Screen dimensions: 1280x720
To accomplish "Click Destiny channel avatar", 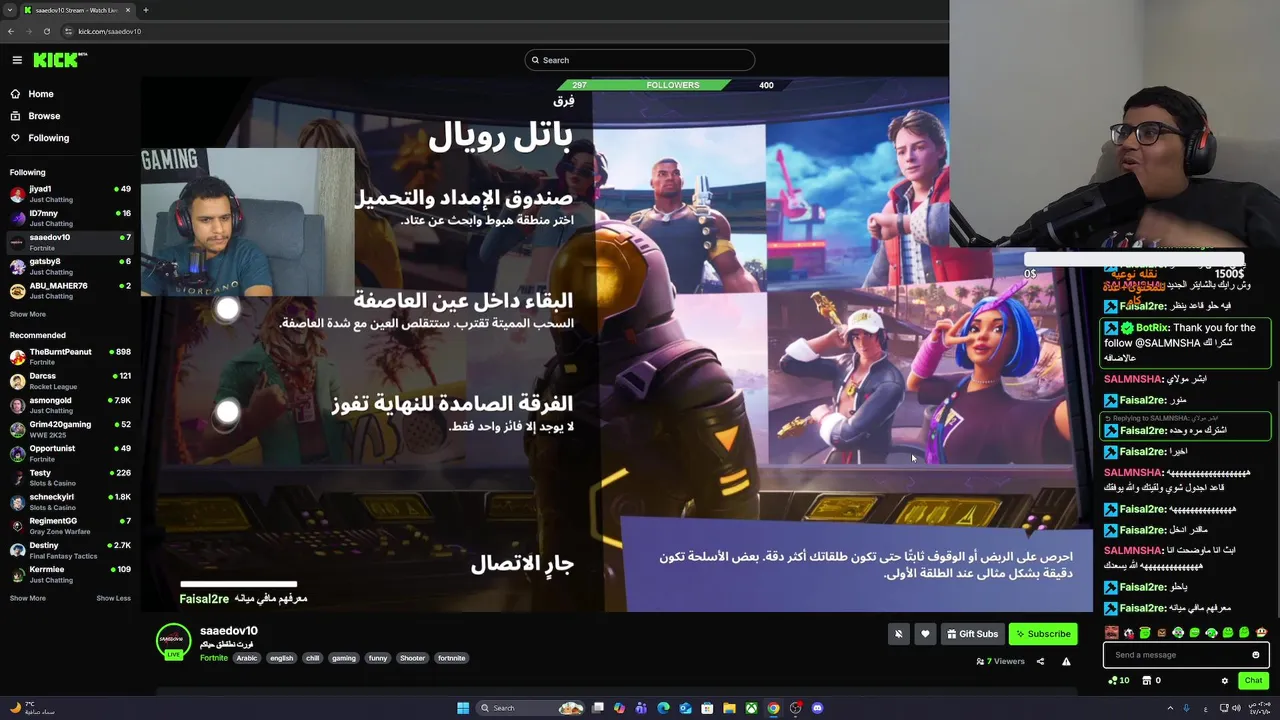I will point(17,550).
